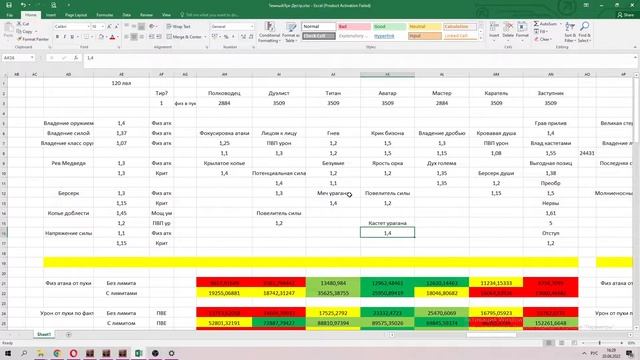The height and width of the screenshot is (360, 640).
Task: Apply red font color
Action: pos(112,37)
